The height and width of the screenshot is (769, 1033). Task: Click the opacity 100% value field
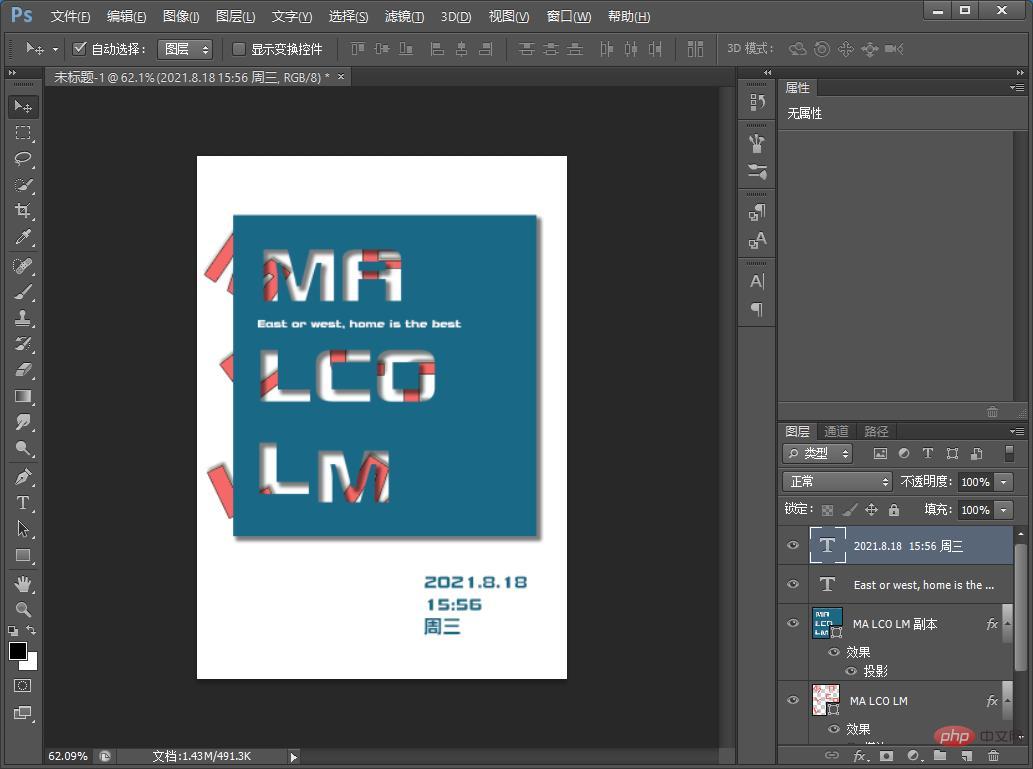pyautogui.click(x=976, y=482)
